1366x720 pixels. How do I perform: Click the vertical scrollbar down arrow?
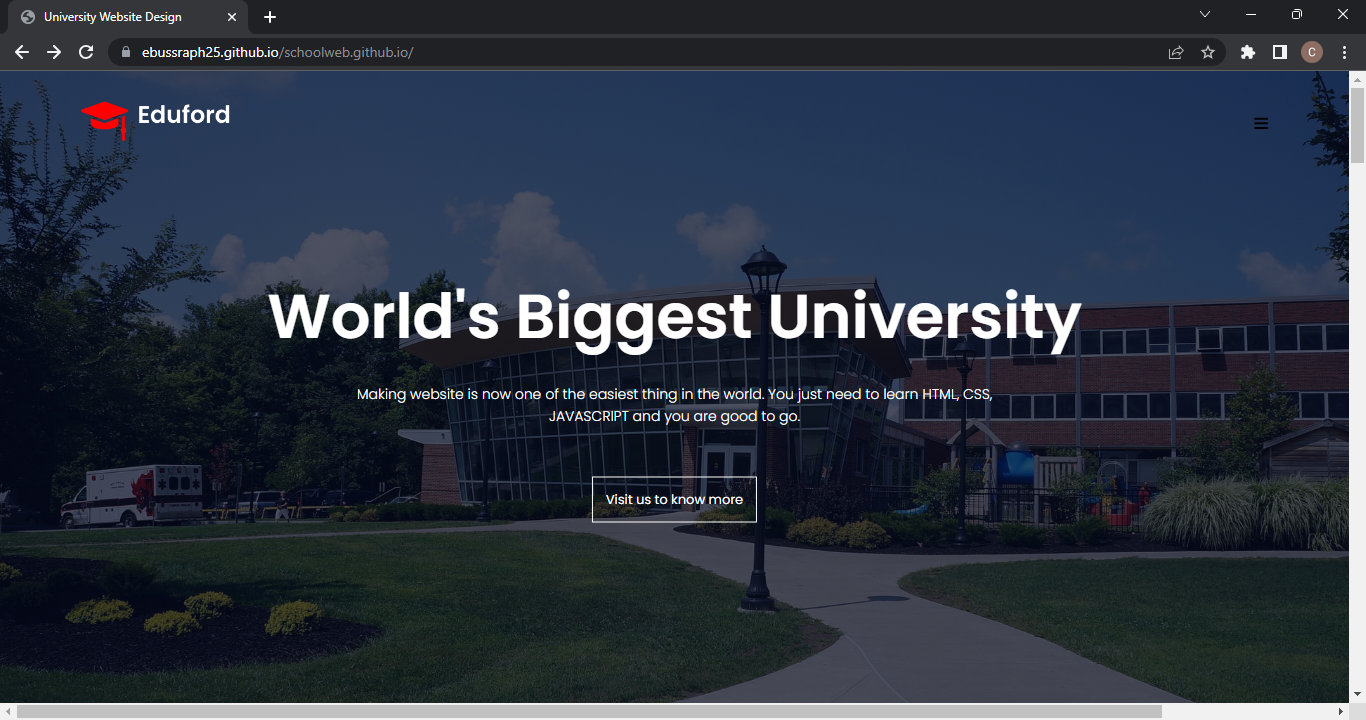point(1357,693)
